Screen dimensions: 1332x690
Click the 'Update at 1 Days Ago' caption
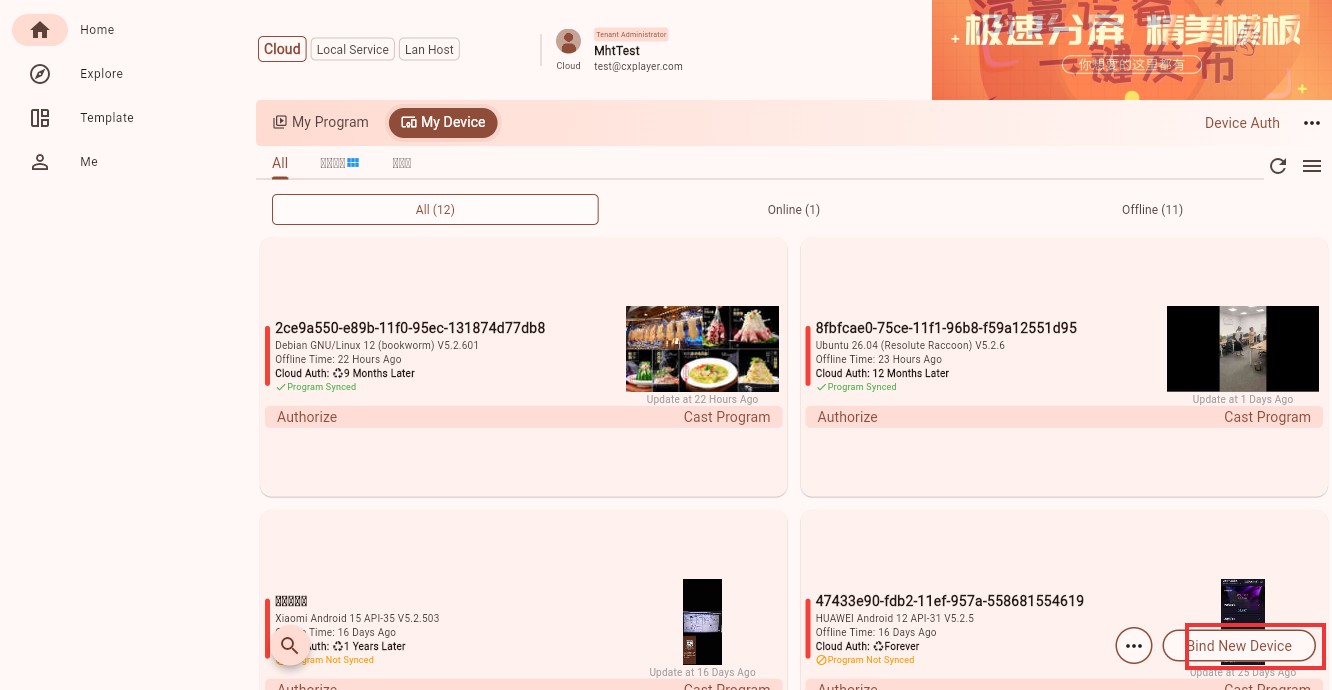coord(1243,399)
